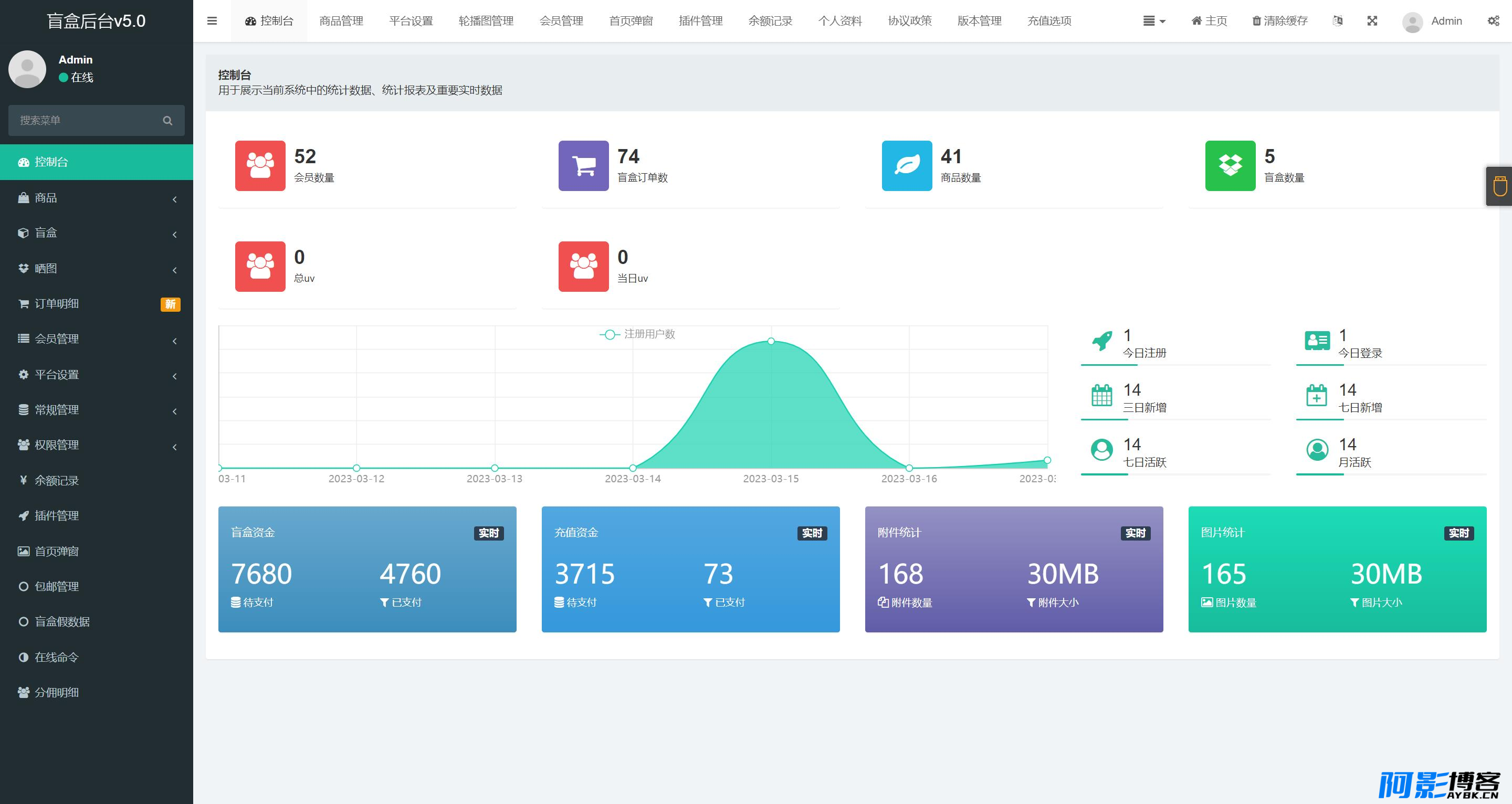
Task: Open the tab list dropdown in top bar
Action: click(x=1154, y=21)
